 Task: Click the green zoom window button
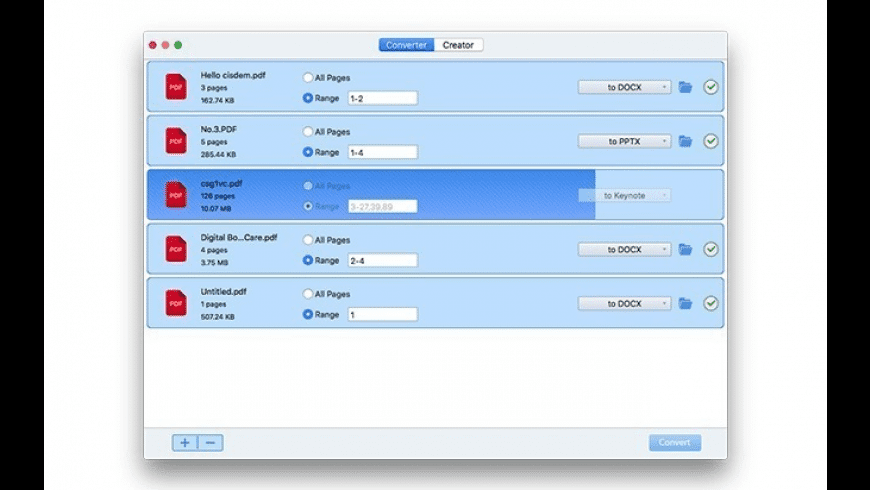(x=178, y=45)
